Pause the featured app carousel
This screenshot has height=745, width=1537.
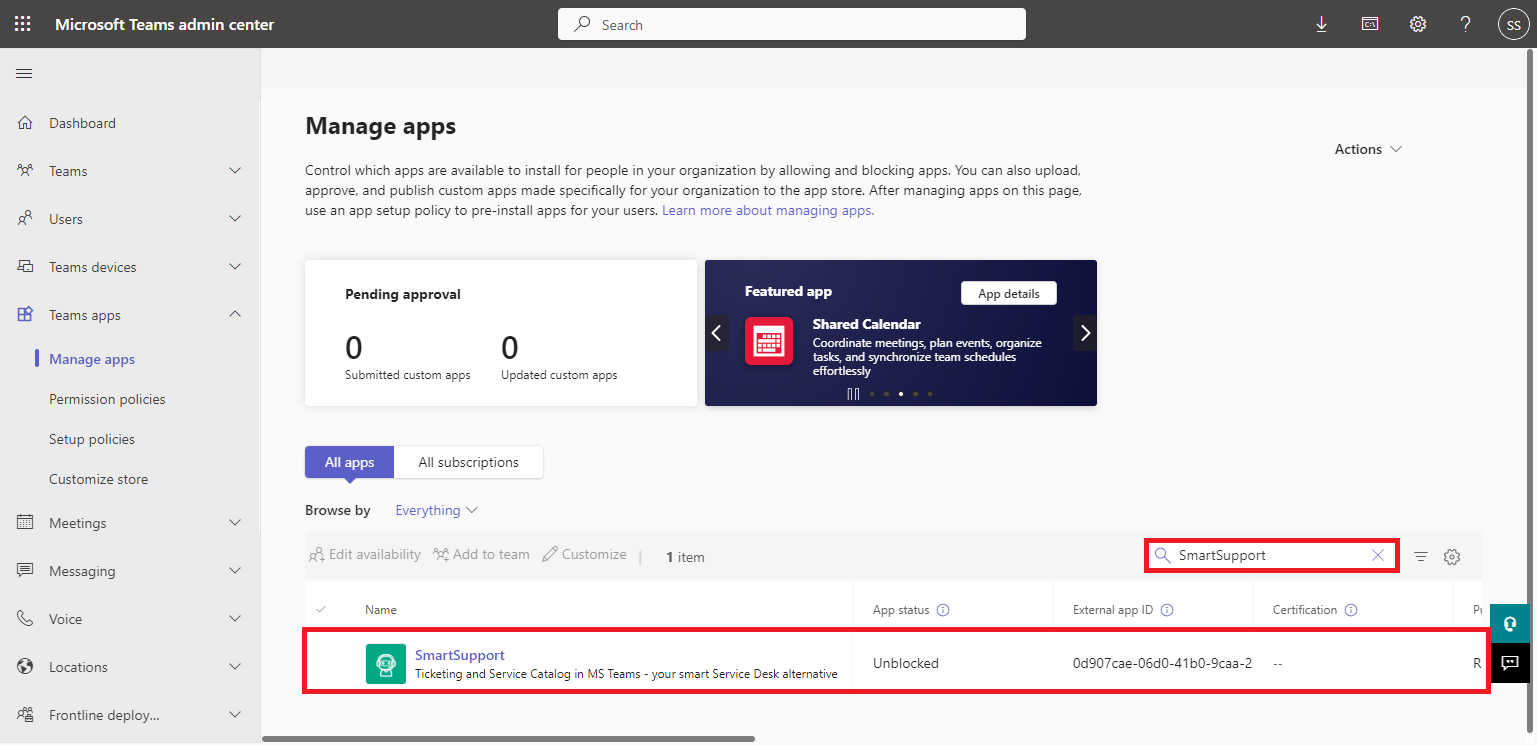click(853, 394)
